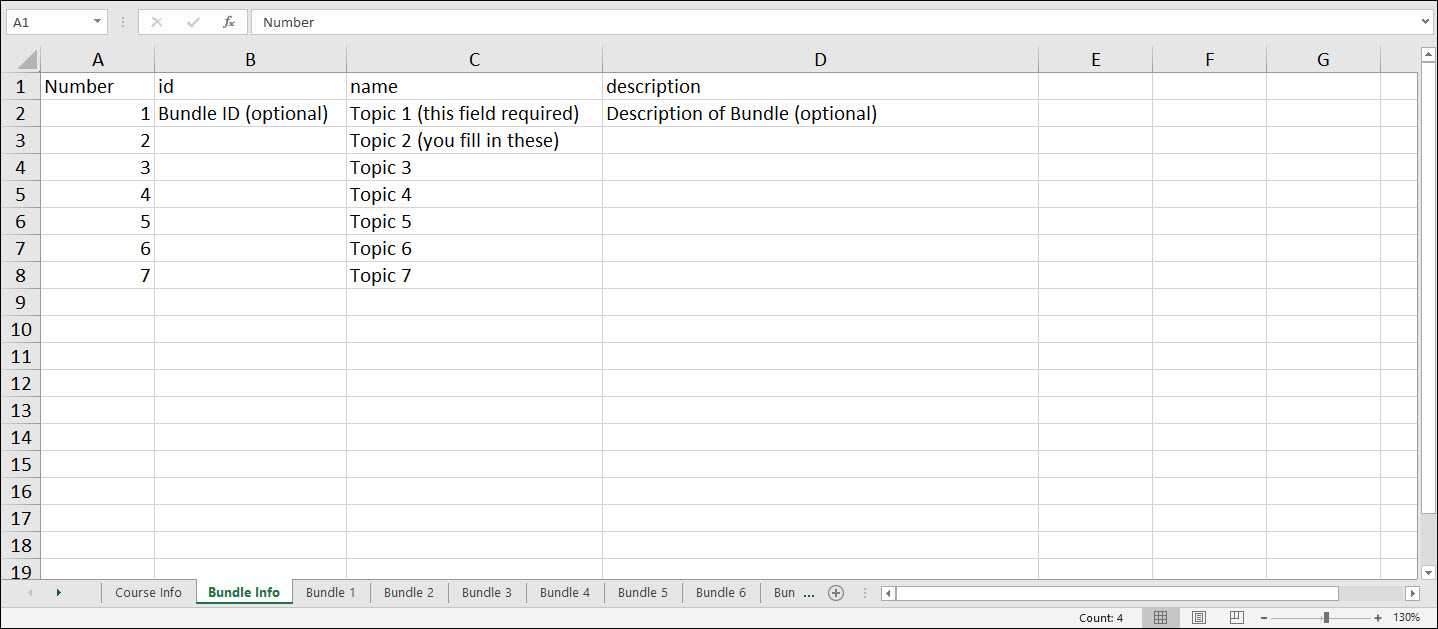Click the zoom slider handle
This screenshot has height=629, width=1438.
click(1326, 618)
